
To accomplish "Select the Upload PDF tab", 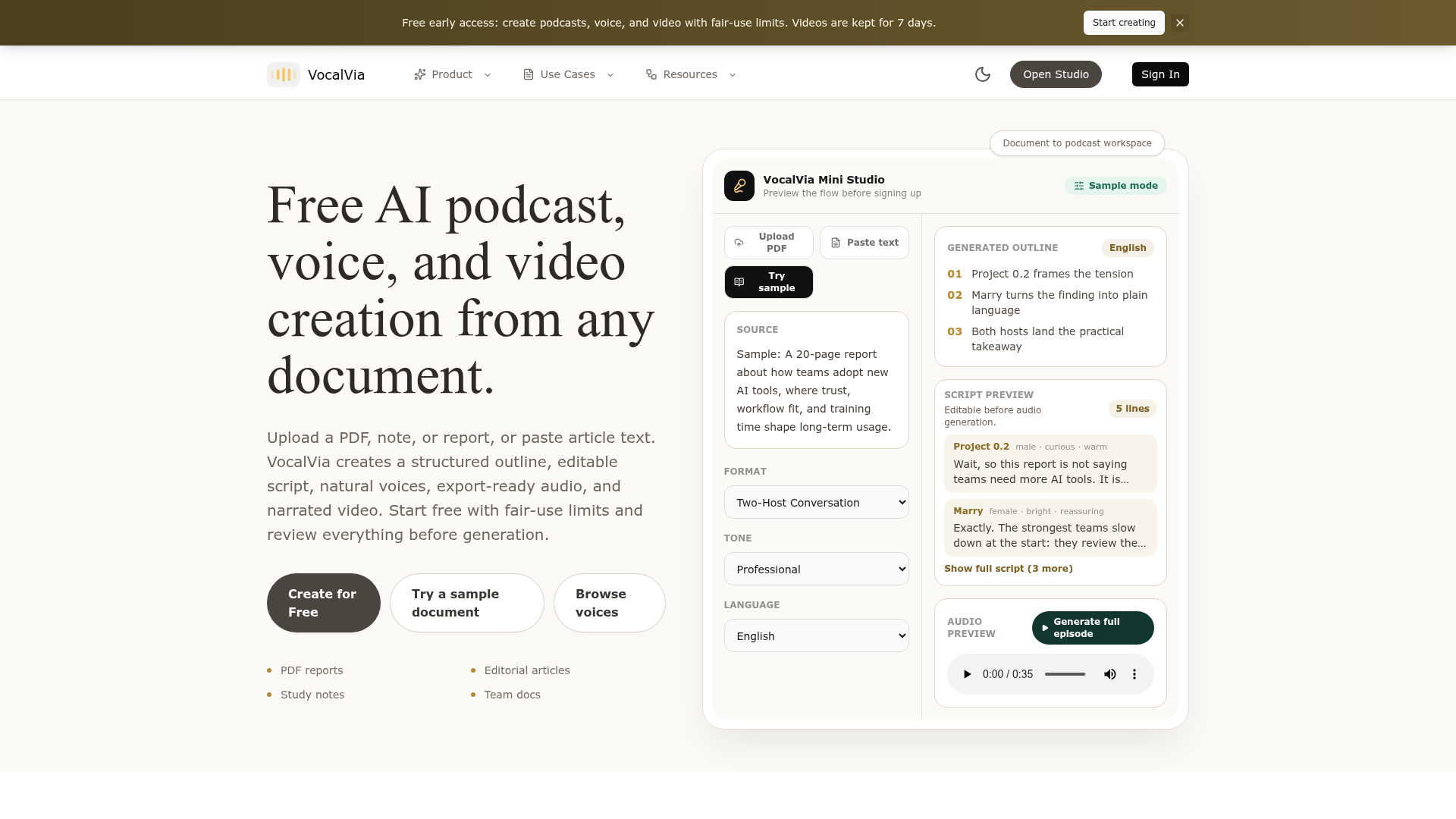I will coord(769,243).
